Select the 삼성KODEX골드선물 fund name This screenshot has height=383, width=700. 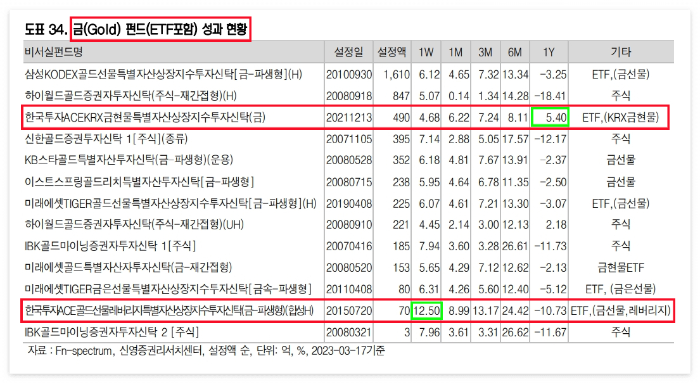[x=163, y=74]
